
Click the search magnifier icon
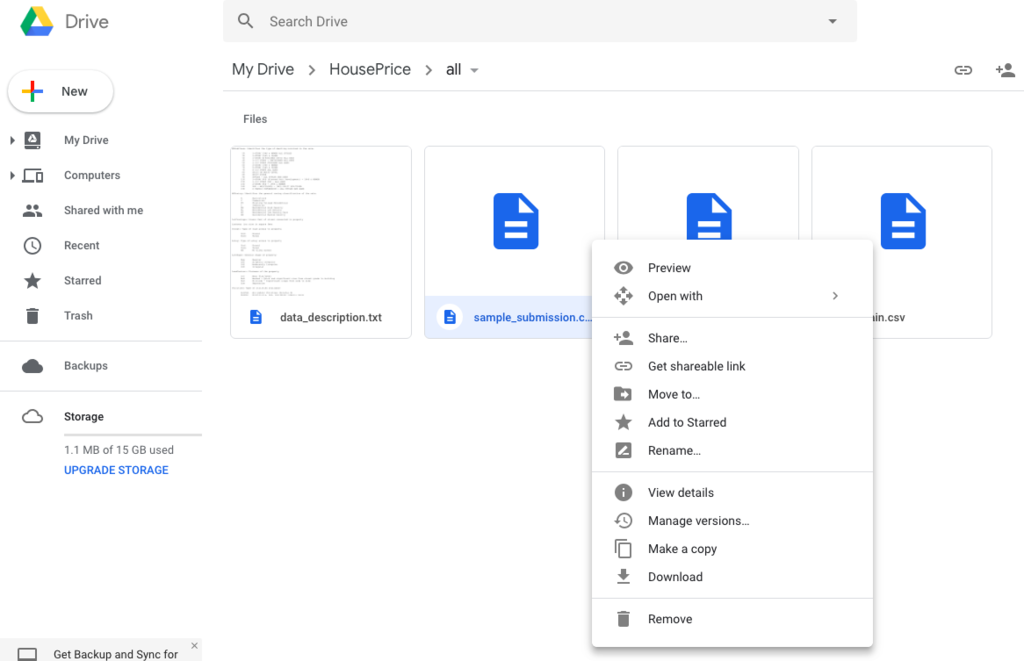coord(246,21)
